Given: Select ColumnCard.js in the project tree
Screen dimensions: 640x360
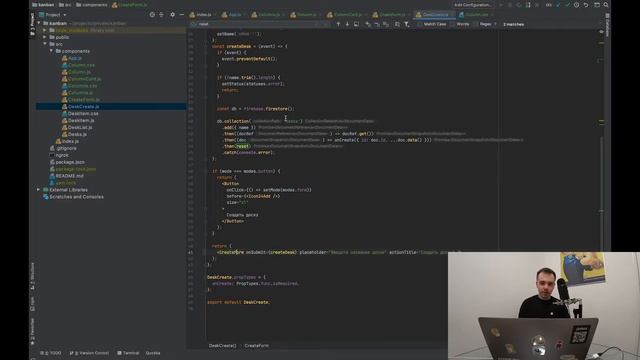Looking at the screenshot, I should [84, 79].
